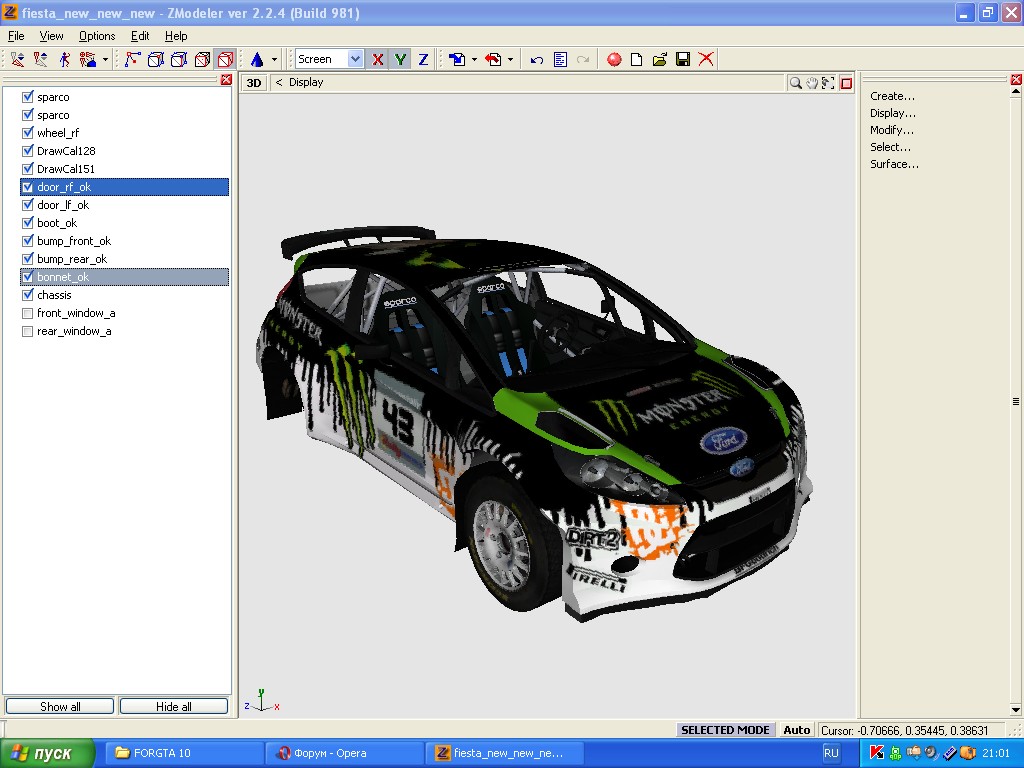Image resolution: width=1024 pixels, height=768 pixels.
Task: Open the undo history list icon
Action: 560,59
